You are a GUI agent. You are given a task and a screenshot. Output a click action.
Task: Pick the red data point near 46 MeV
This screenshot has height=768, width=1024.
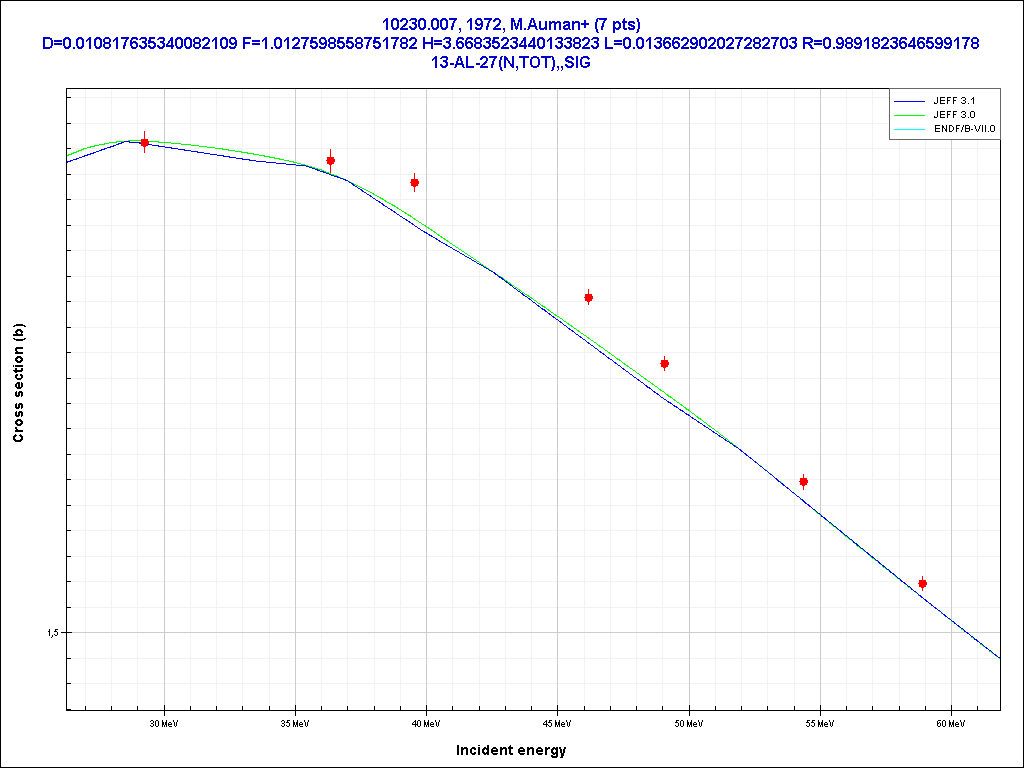(x=589, y=298)
